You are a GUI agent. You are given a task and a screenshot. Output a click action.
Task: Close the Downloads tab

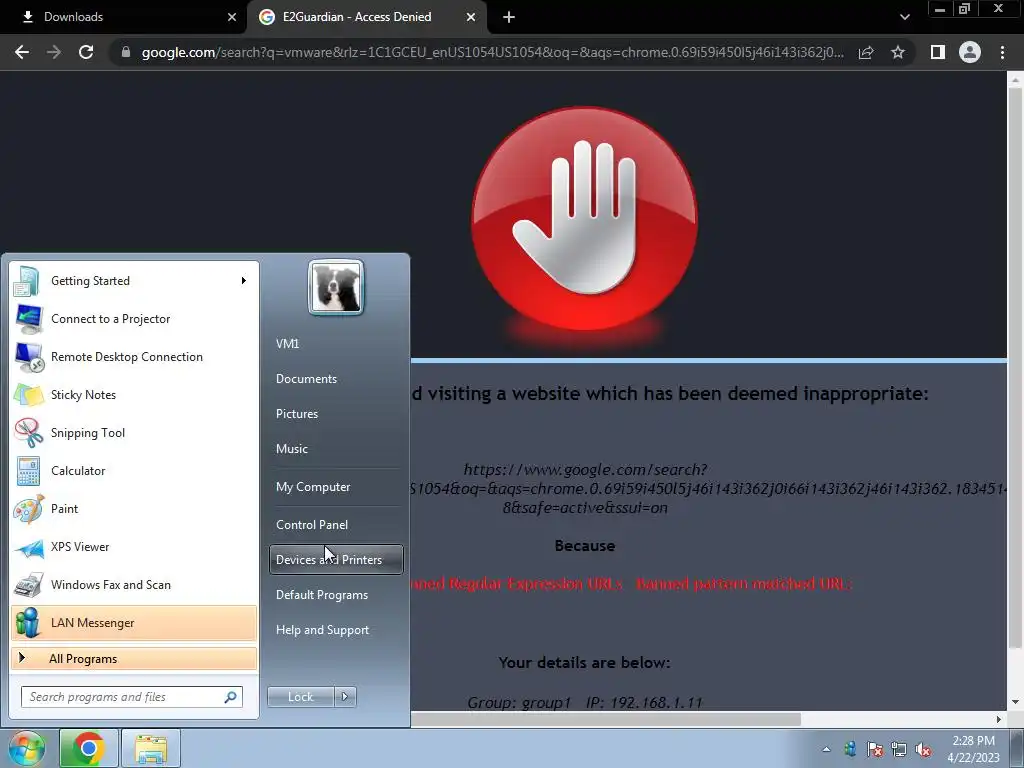[x=232, y=17]
